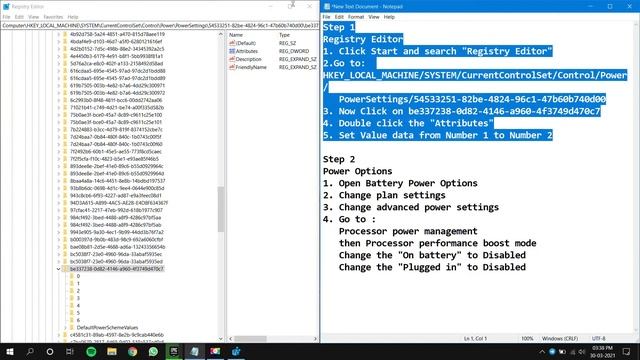Select the Attributes DWORD value icon
Screen dimensions: 640x360
(x=232, y=51)
